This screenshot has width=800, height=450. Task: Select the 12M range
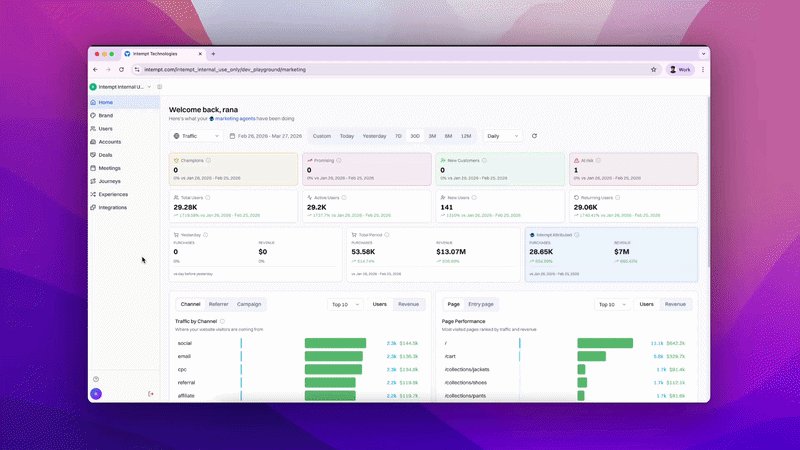click(x=466, y=136)
